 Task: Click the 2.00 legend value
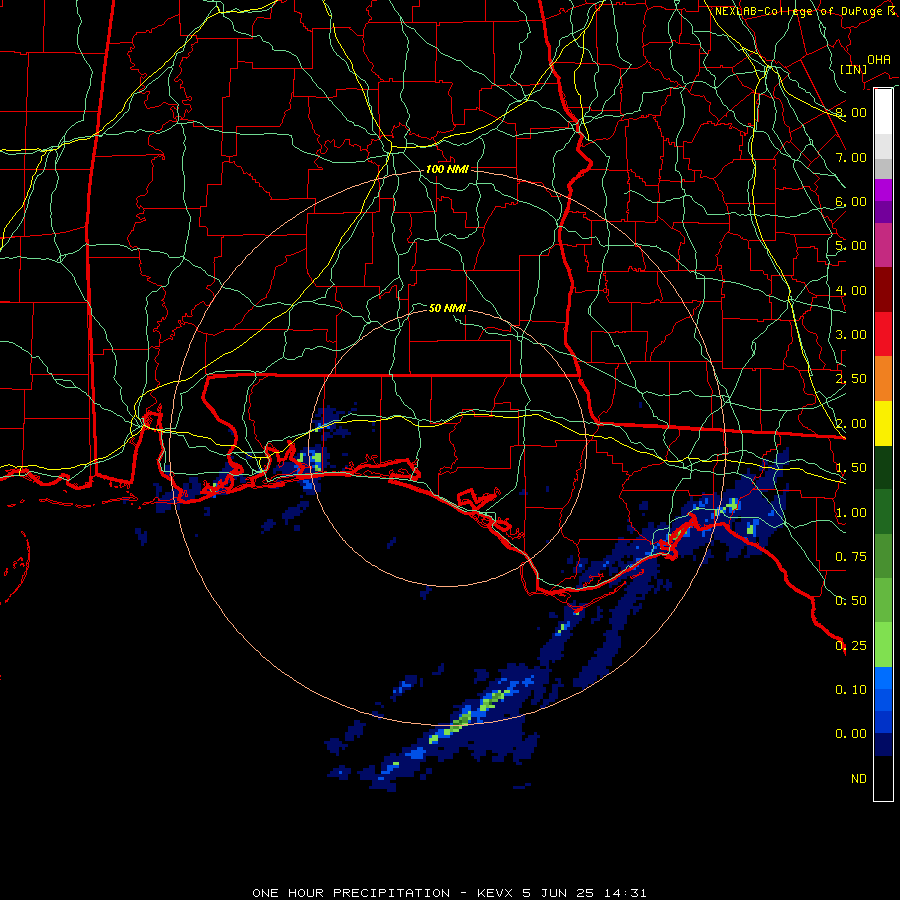851,424
